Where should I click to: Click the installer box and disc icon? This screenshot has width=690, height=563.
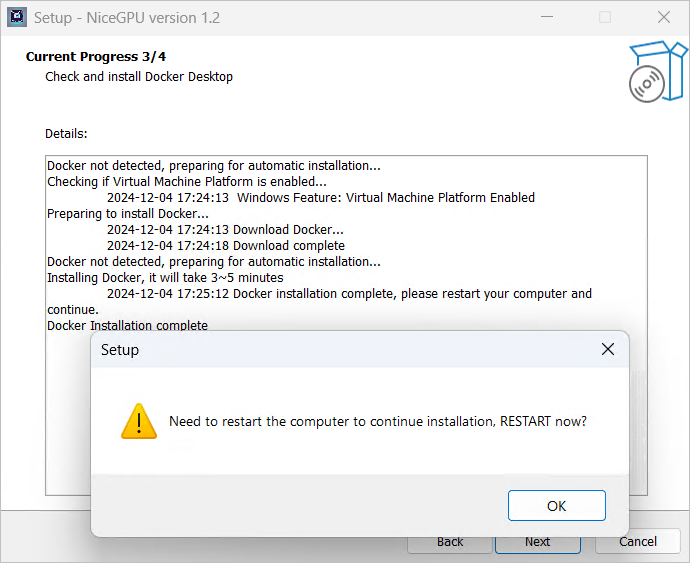pyautogui.click(x=658, y=72)
